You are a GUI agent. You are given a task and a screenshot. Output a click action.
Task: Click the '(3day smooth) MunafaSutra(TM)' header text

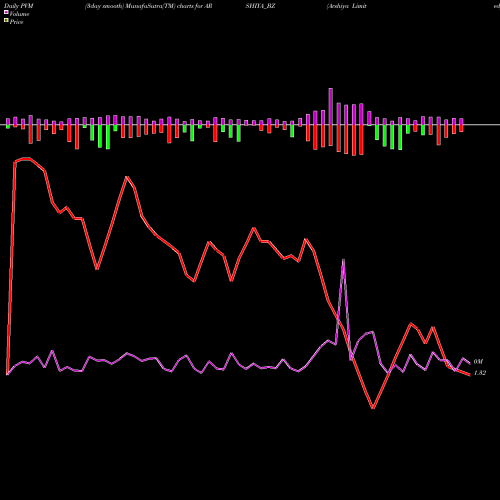[x=130, y=6]
